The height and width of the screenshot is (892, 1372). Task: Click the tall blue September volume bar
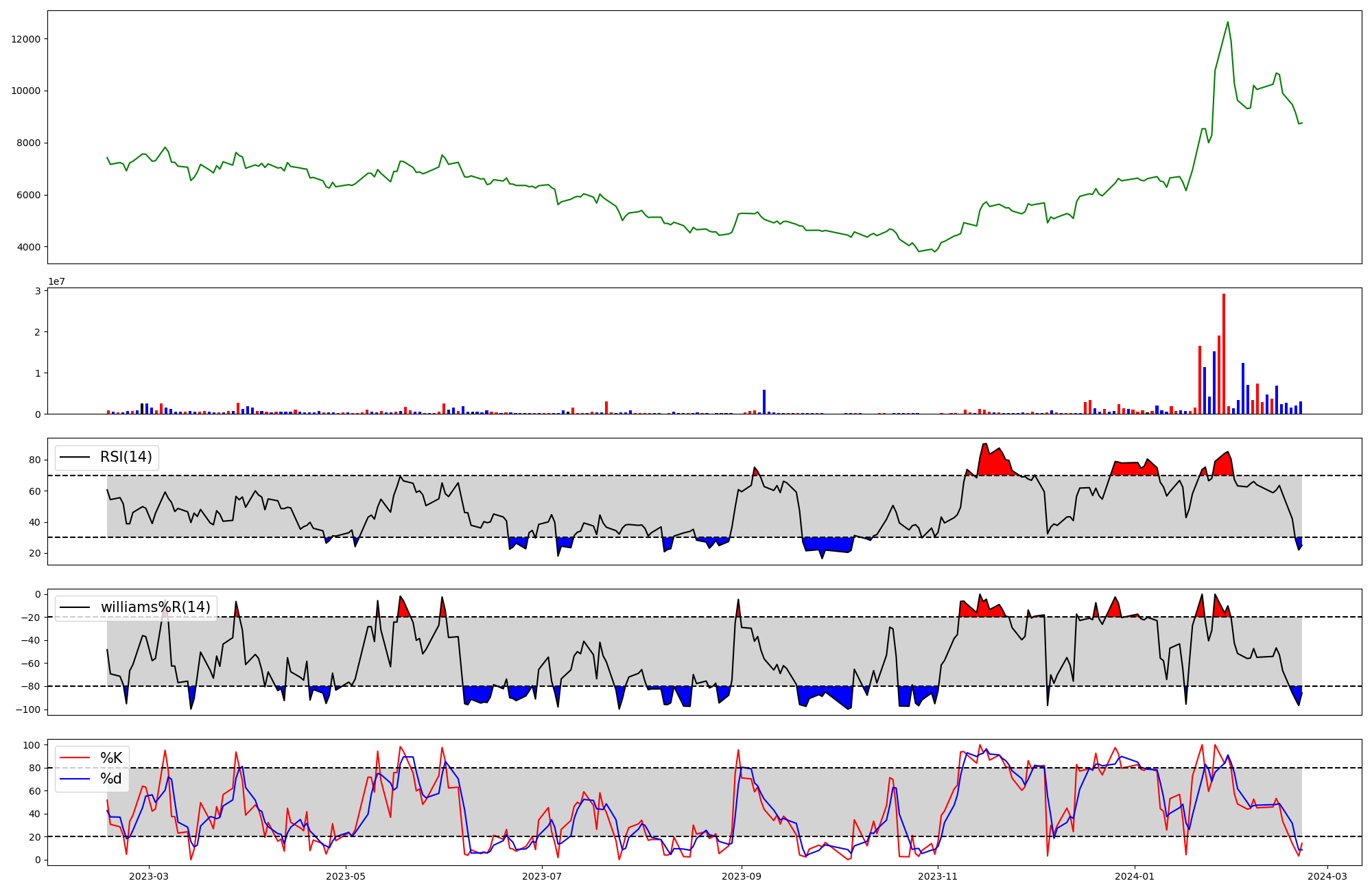point(764,401)
